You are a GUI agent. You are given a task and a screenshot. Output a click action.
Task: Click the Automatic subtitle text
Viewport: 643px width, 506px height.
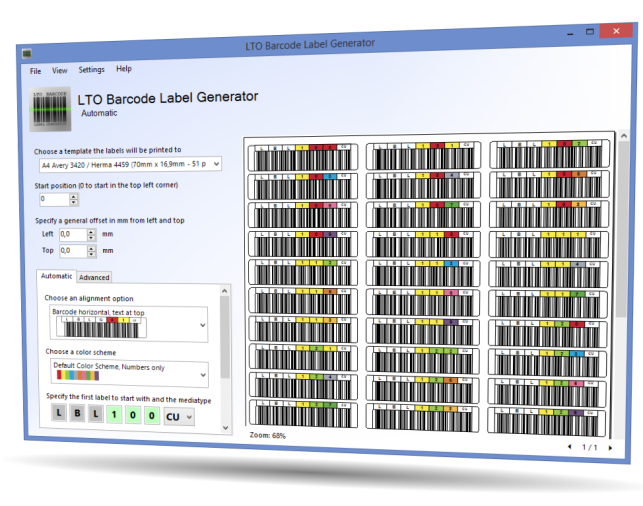[x=99, y=113]
